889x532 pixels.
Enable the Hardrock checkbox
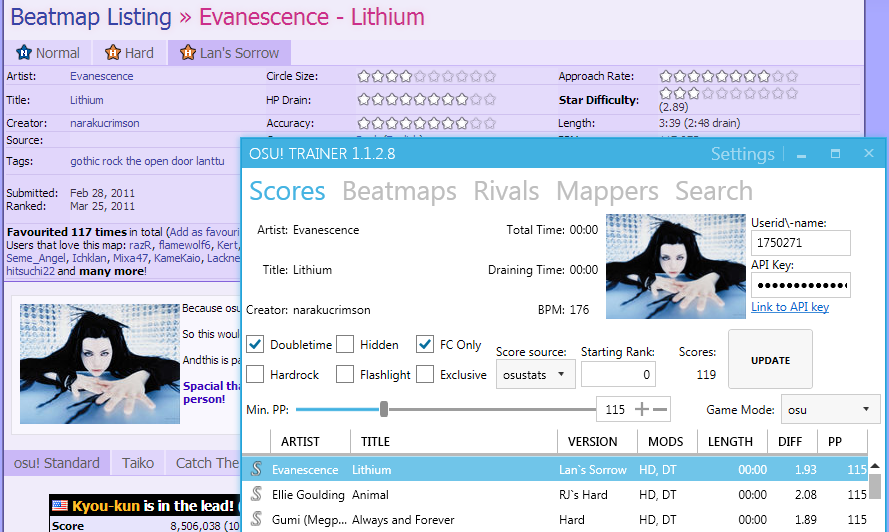tap(255, 374)
